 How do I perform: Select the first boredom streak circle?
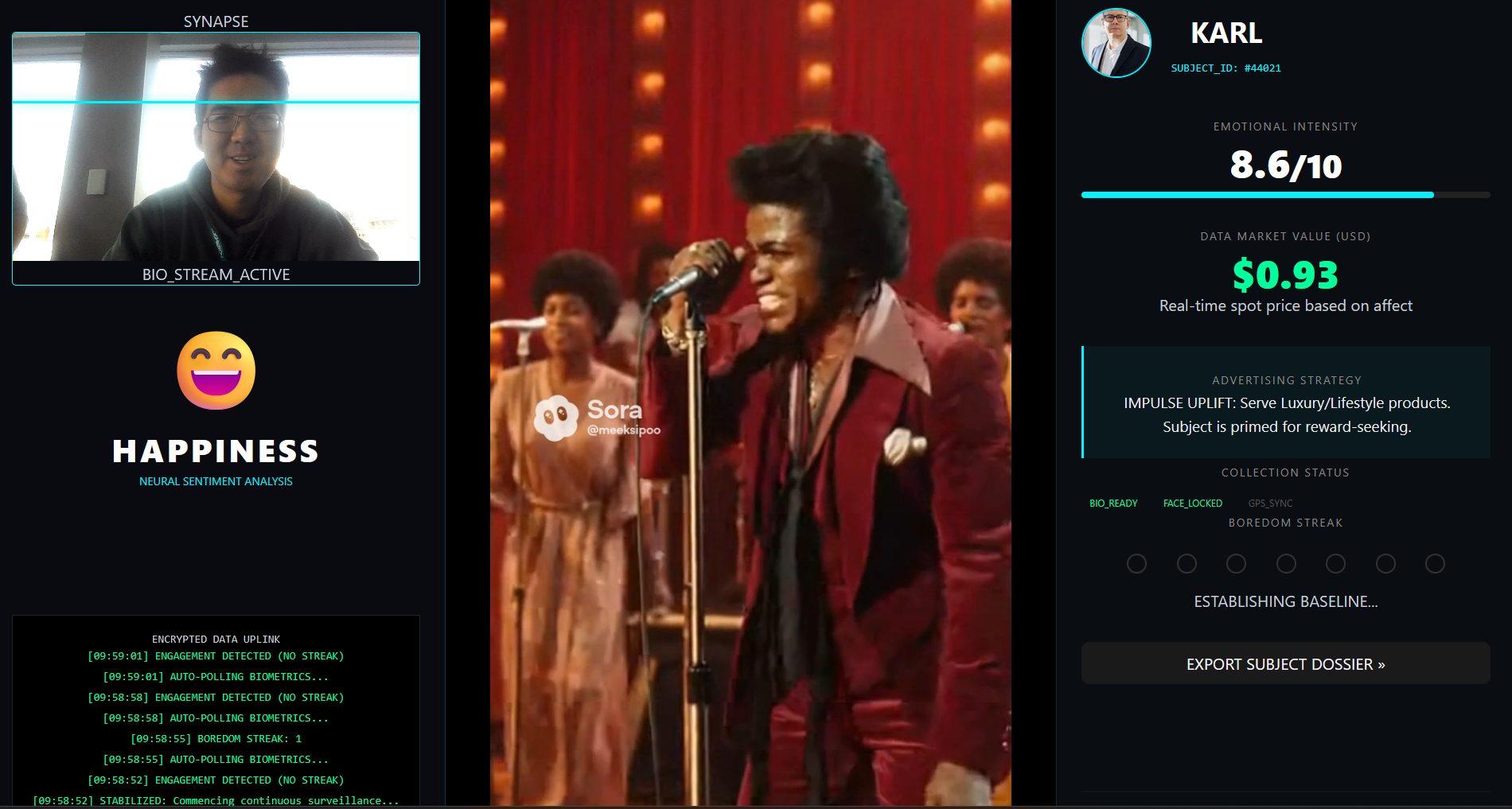[1136, 563]
